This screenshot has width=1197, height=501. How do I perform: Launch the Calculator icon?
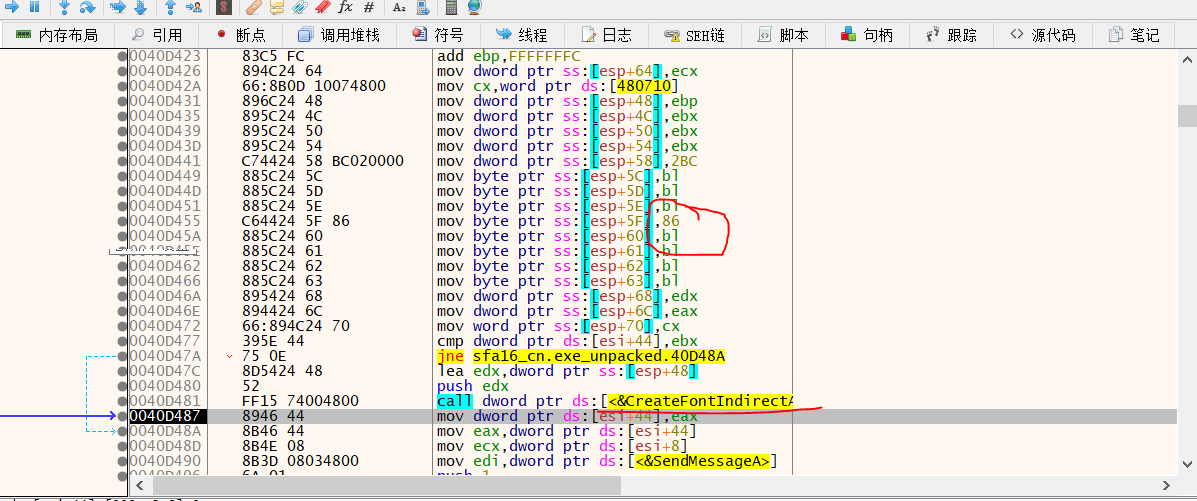click(x=451, y=6)
